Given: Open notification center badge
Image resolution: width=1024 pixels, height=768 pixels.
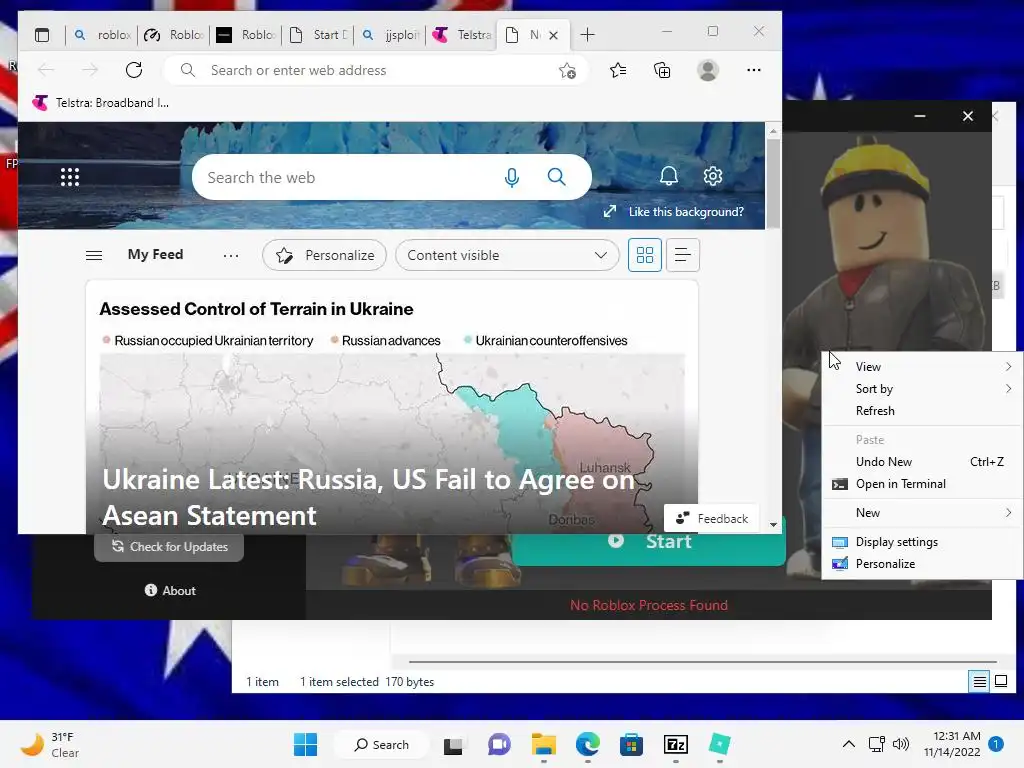Looking at the screenshot, I should click(996, 744).
